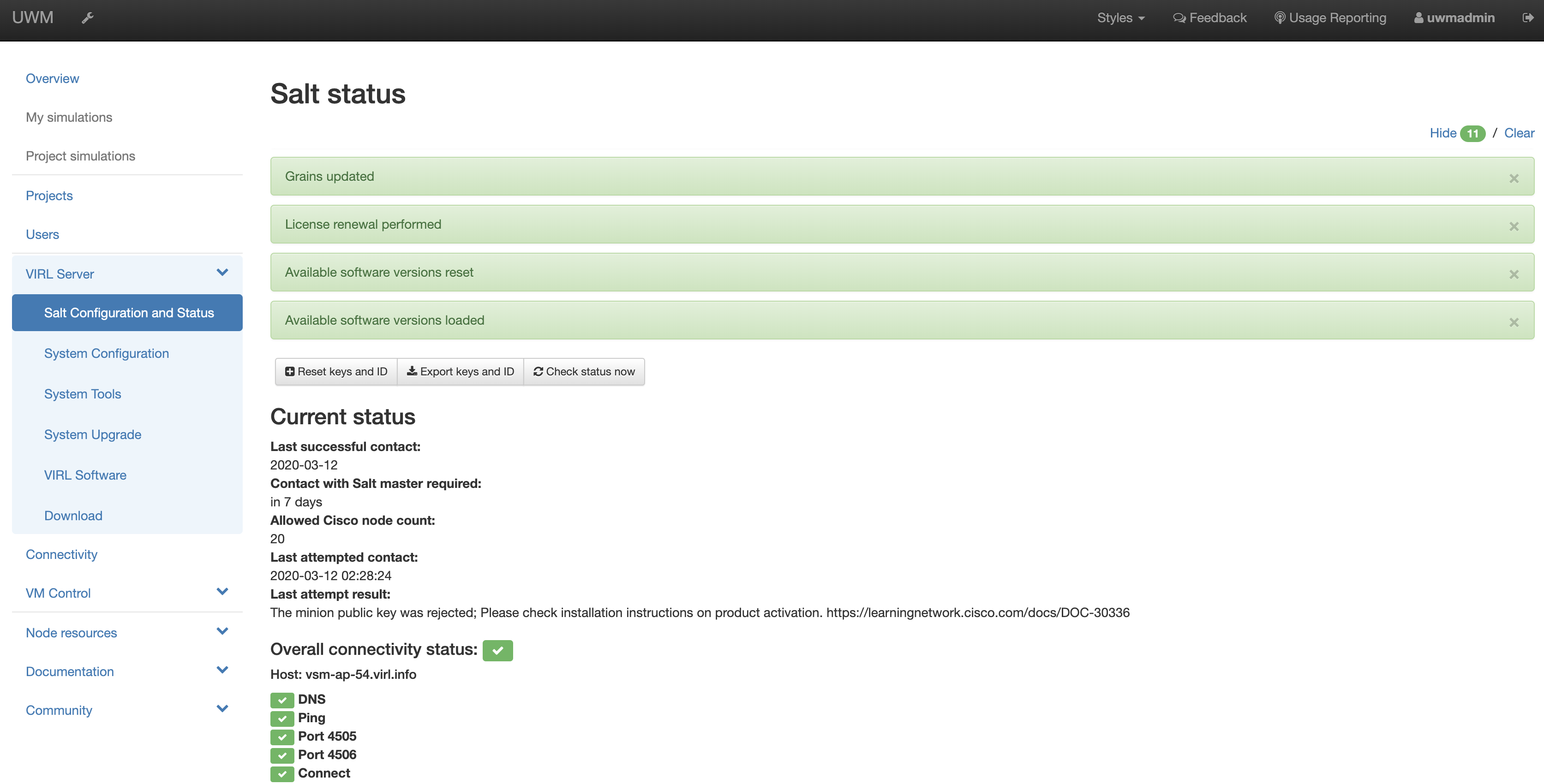Collapse the VIRL Server section
1544x784 pixels.
(222, 273)
